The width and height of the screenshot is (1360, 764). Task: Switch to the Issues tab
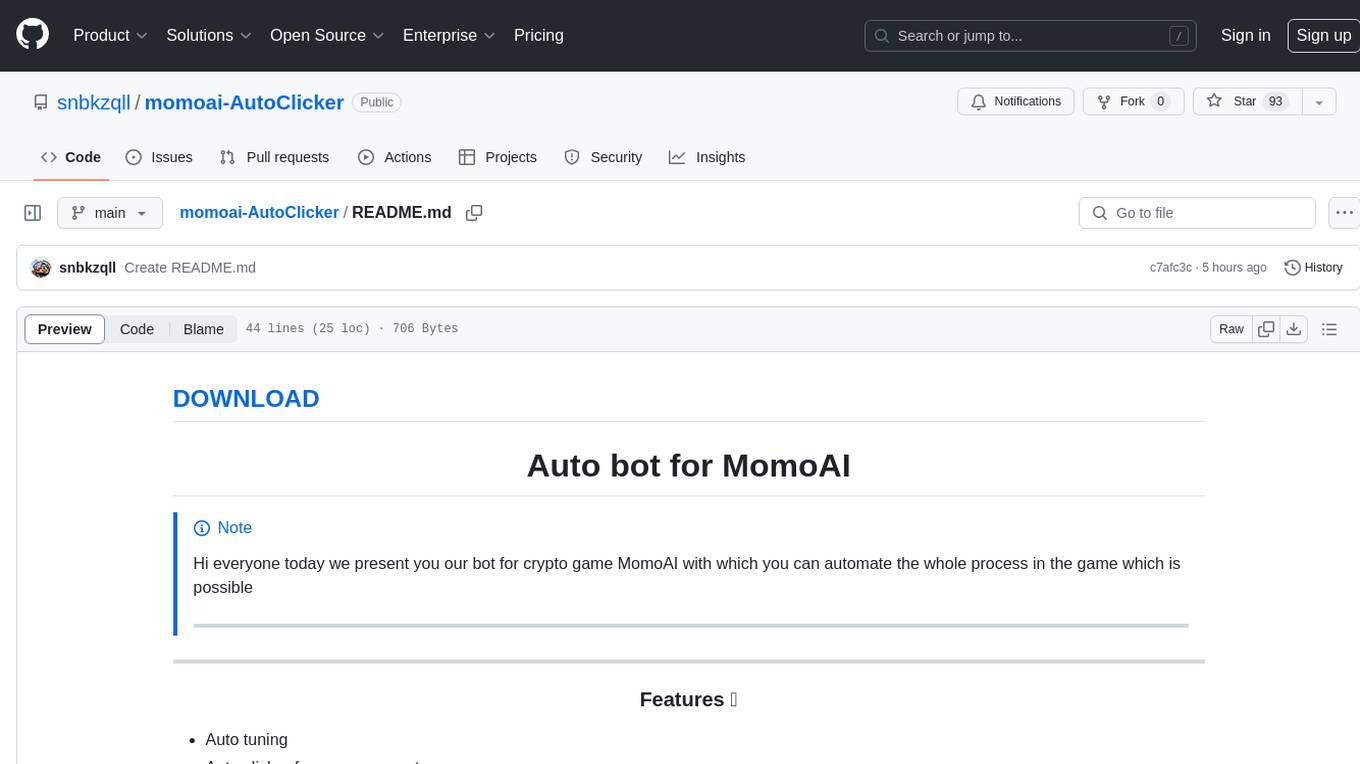[159, 157]
